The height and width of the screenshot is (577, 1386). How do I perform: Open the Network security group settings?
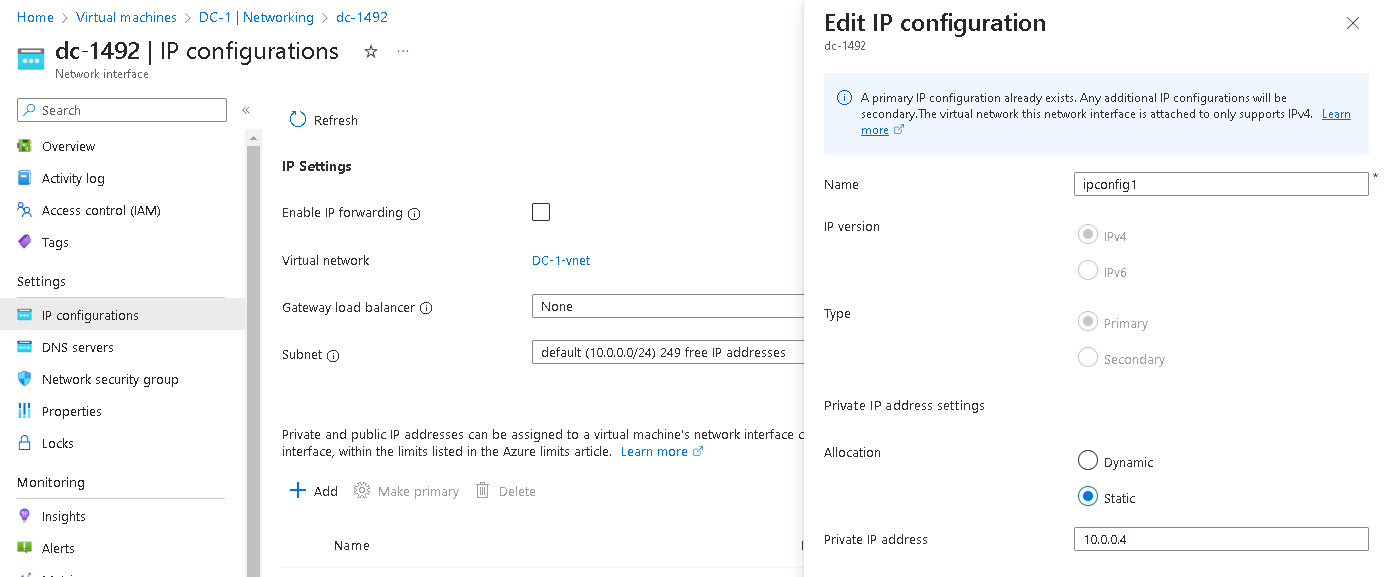click(112, 378)
